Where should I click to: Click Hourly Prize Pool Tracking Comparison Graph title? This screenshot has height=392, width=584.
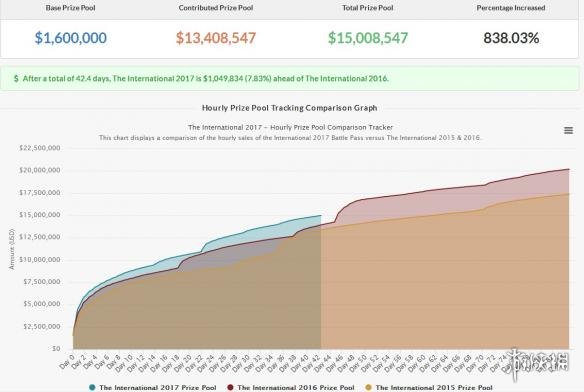pyautogui.click(x=289, y=108)
